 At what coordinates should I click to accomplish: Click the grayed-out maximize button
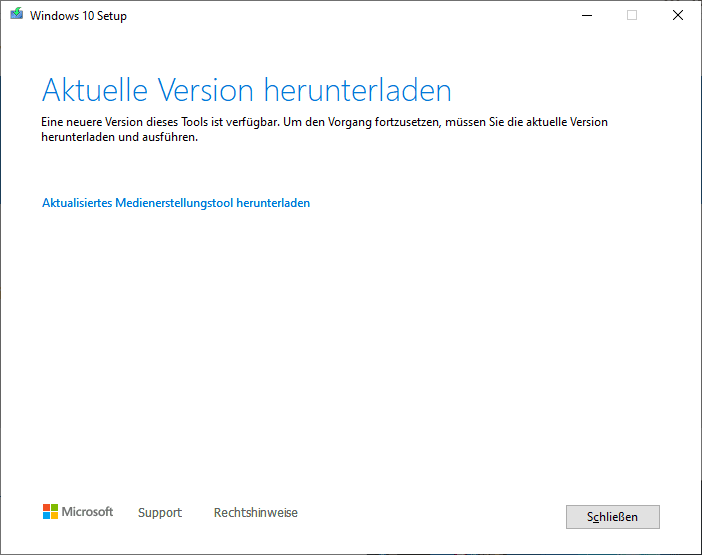point(632,16)
